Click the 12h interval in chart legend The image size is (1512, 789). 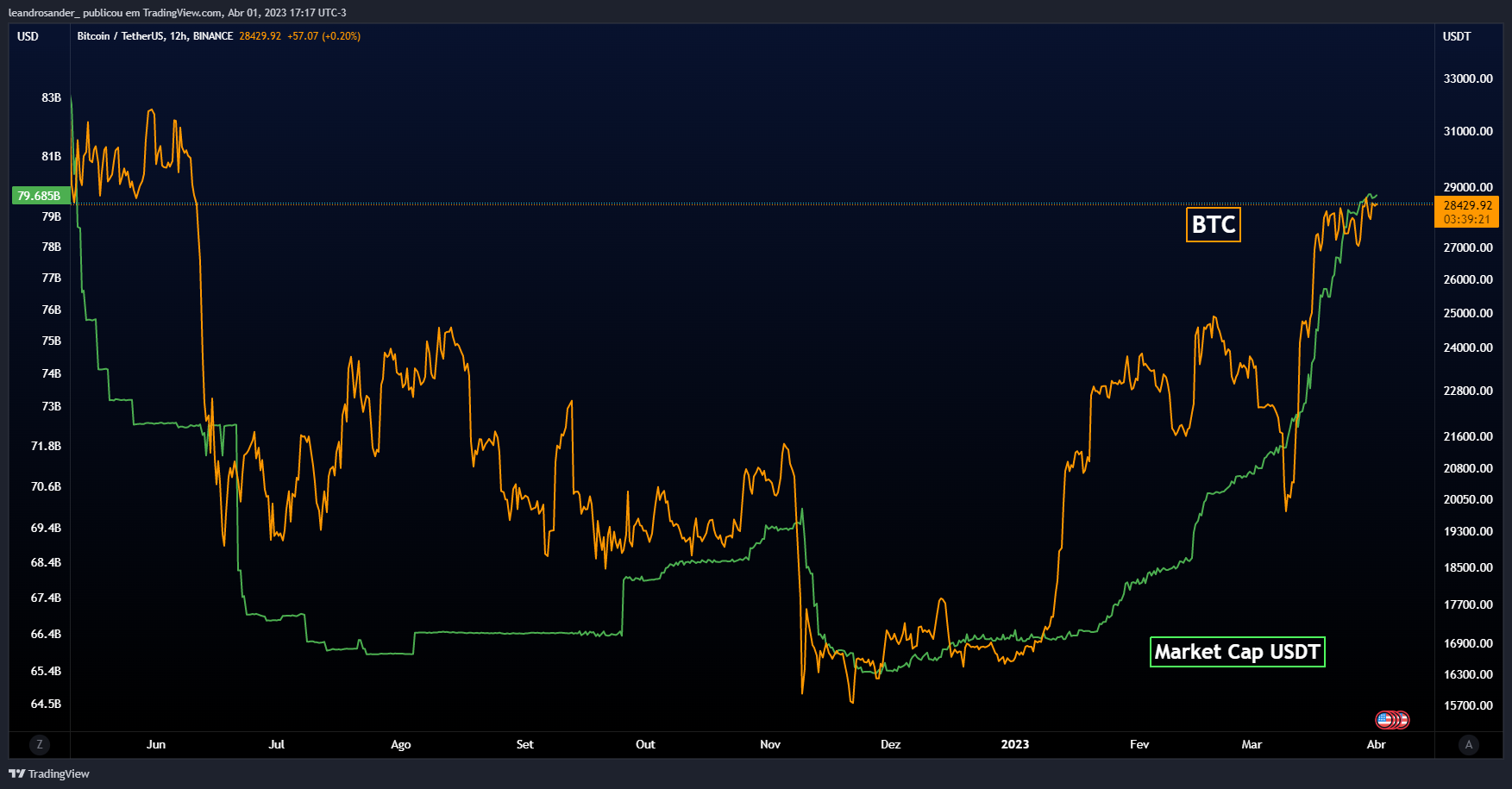[179, 36]
